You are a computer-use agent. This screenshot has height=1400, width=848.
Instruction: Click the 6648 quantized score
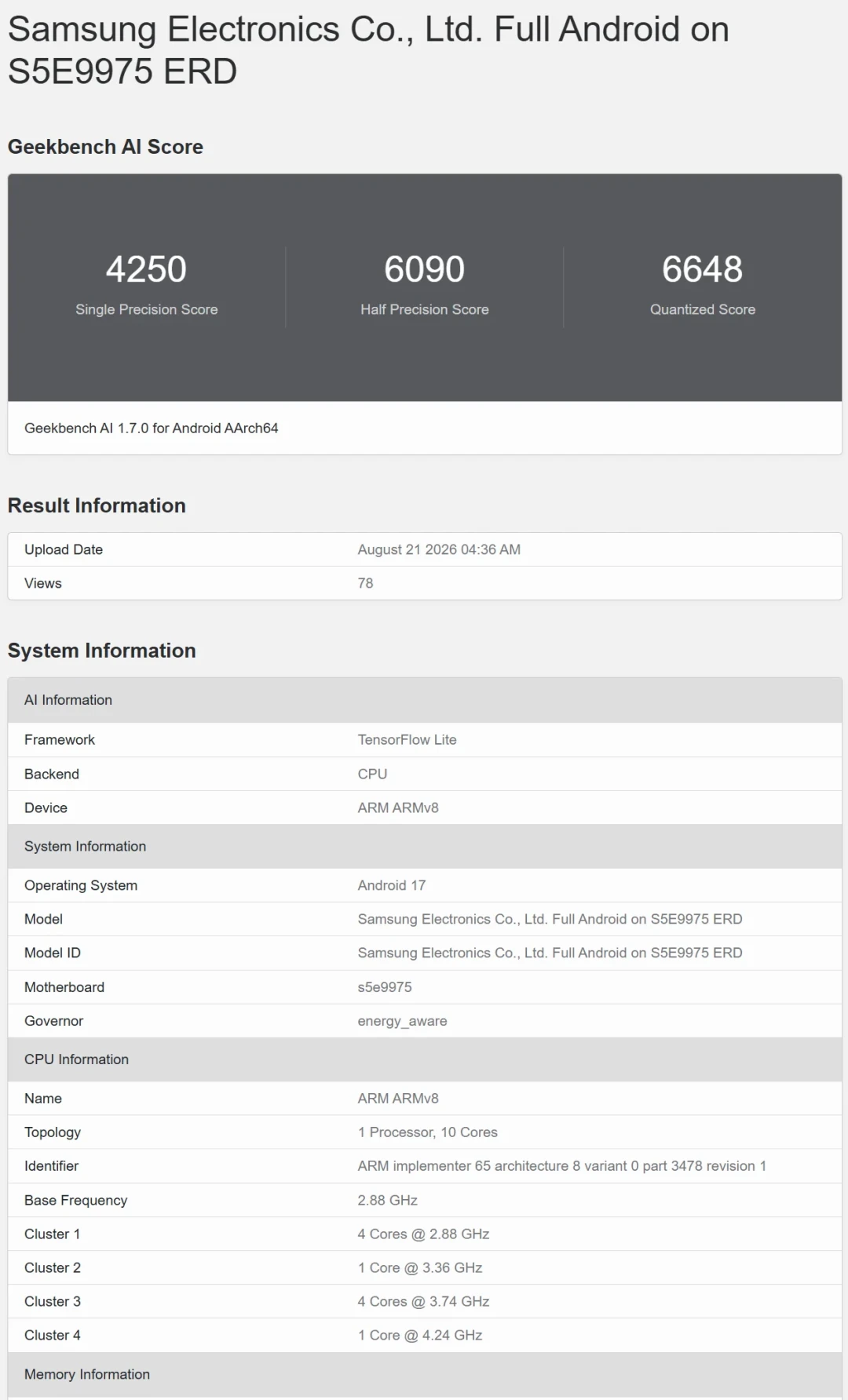pyautogui.click(x=702, y=269)
